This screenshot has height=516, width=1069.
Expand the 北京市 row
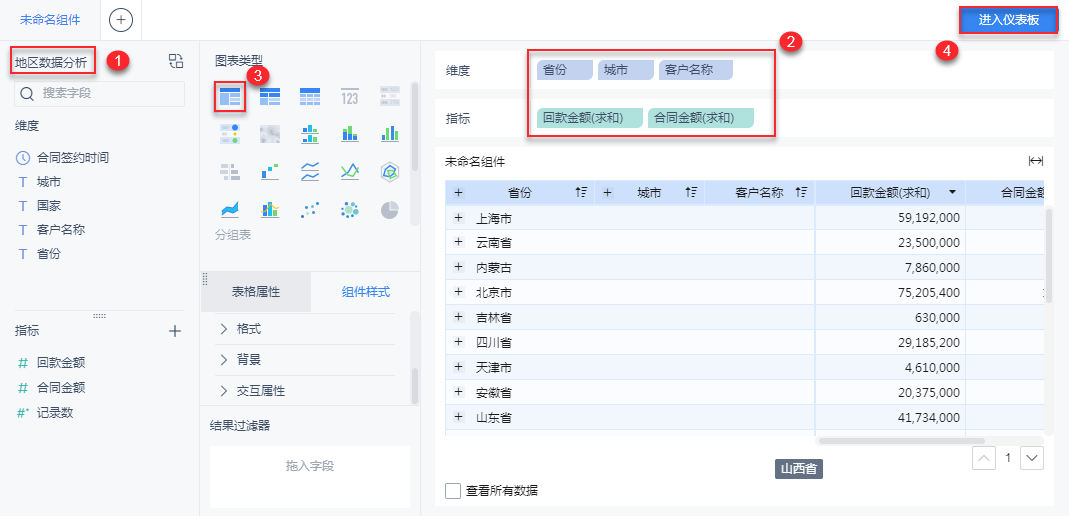click(x=458, y=292)
